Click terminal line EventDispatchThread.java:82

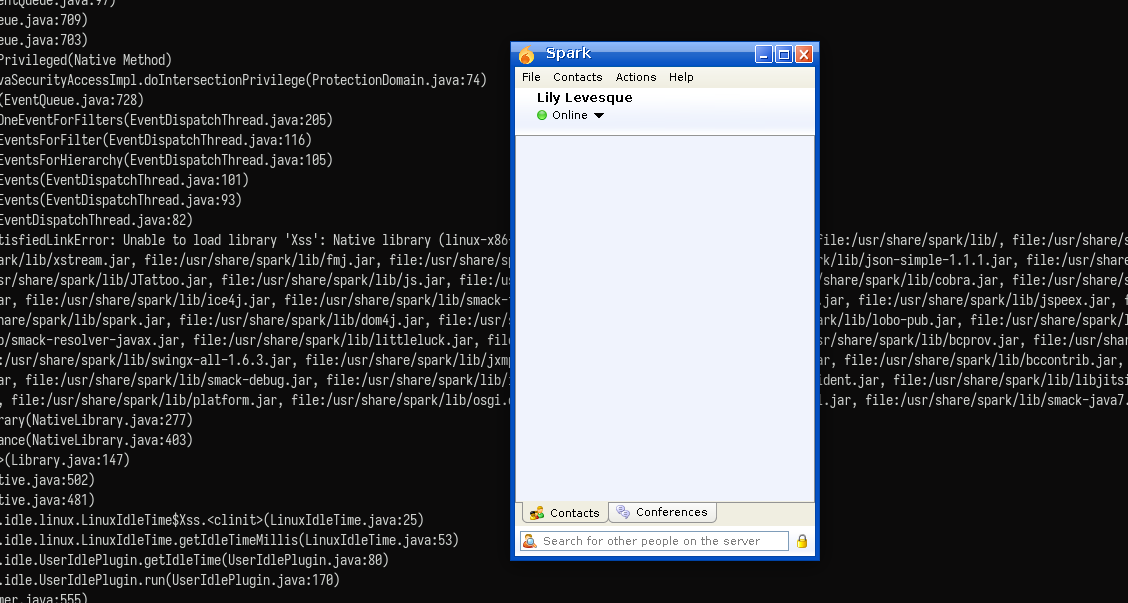click(x=96, y=220)
